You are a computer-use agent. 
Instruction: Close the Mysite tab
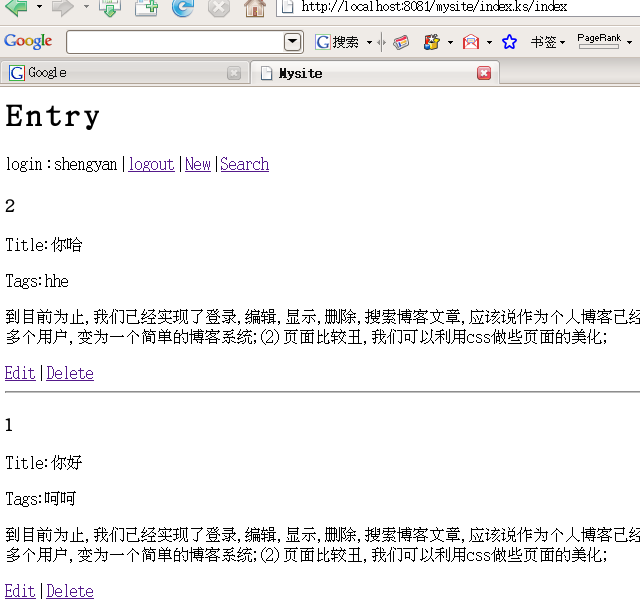[484, 73]
